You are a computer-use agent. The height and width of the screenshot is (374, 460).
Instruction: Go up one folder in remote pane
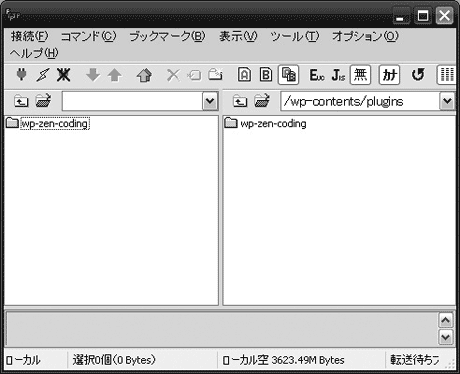240,101
